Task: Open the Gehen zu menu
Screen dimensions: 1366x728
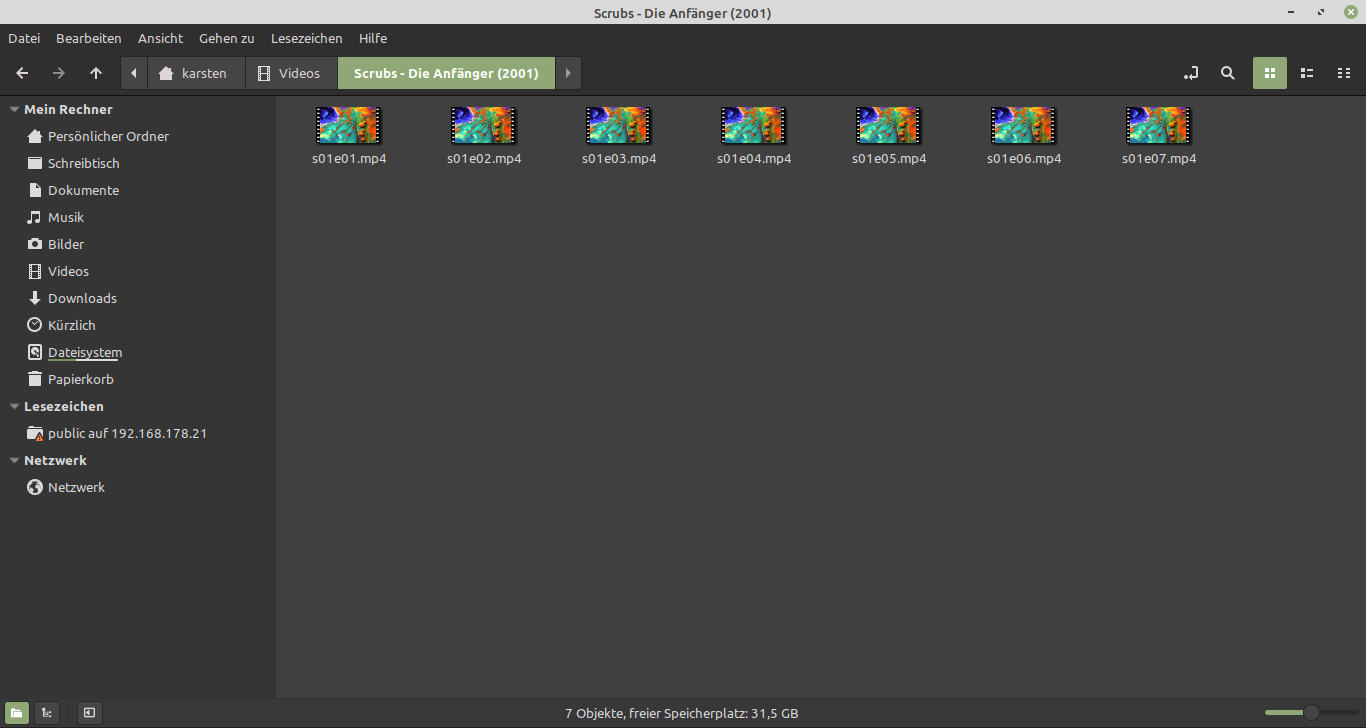Action: [227, 38]
